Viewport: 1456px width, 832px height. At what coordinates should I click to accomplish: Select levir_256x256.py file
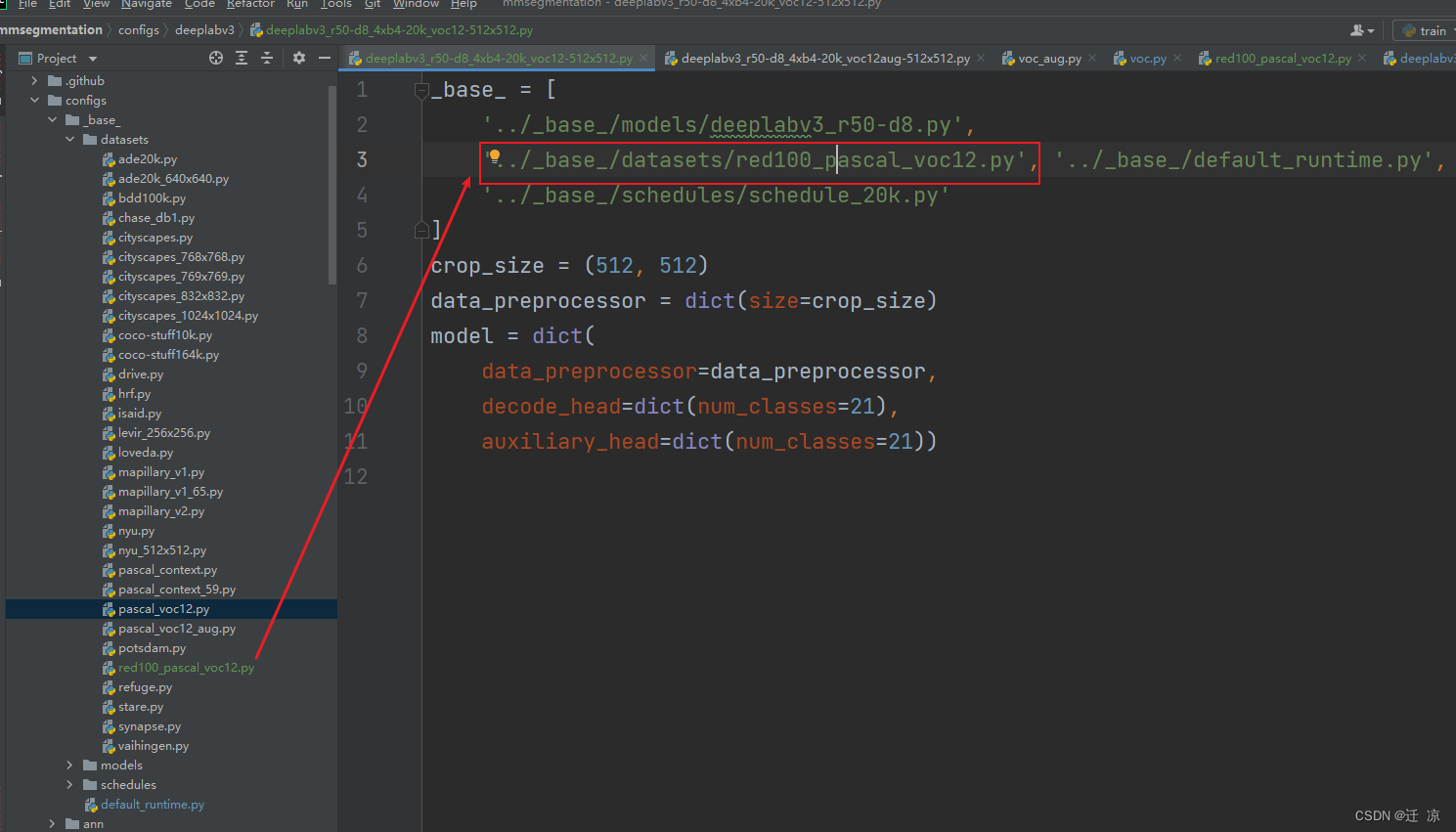pos(164,433)
